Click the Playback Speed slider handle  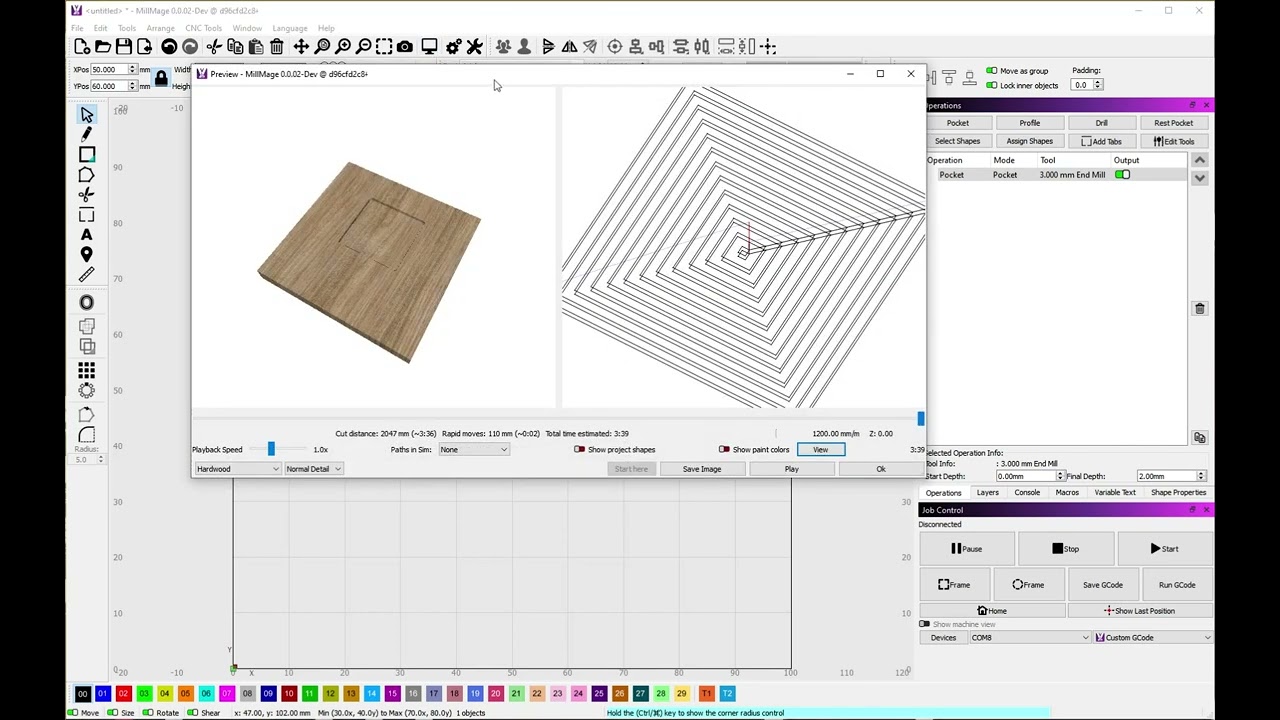pos(271,450)
